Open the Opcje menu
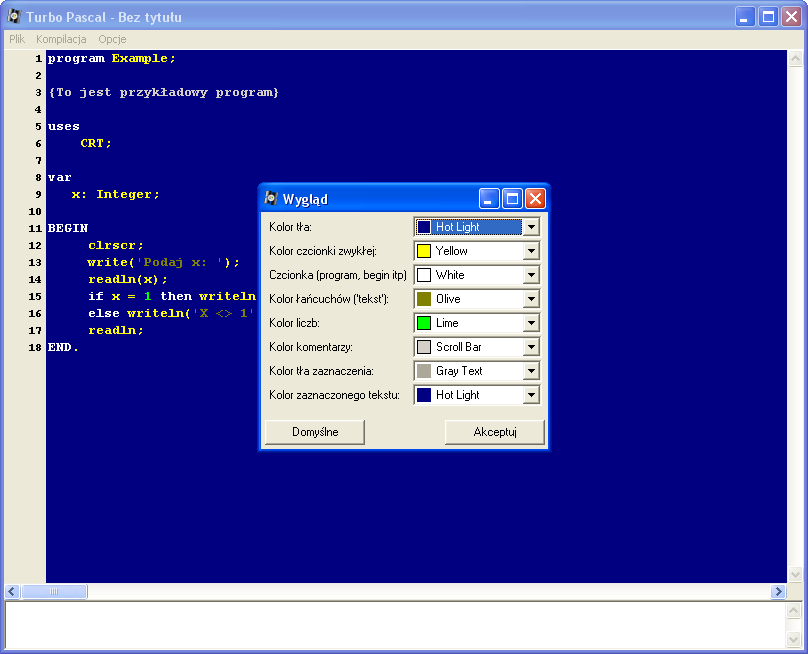This screenshot has width=808, height=654. 112,39
